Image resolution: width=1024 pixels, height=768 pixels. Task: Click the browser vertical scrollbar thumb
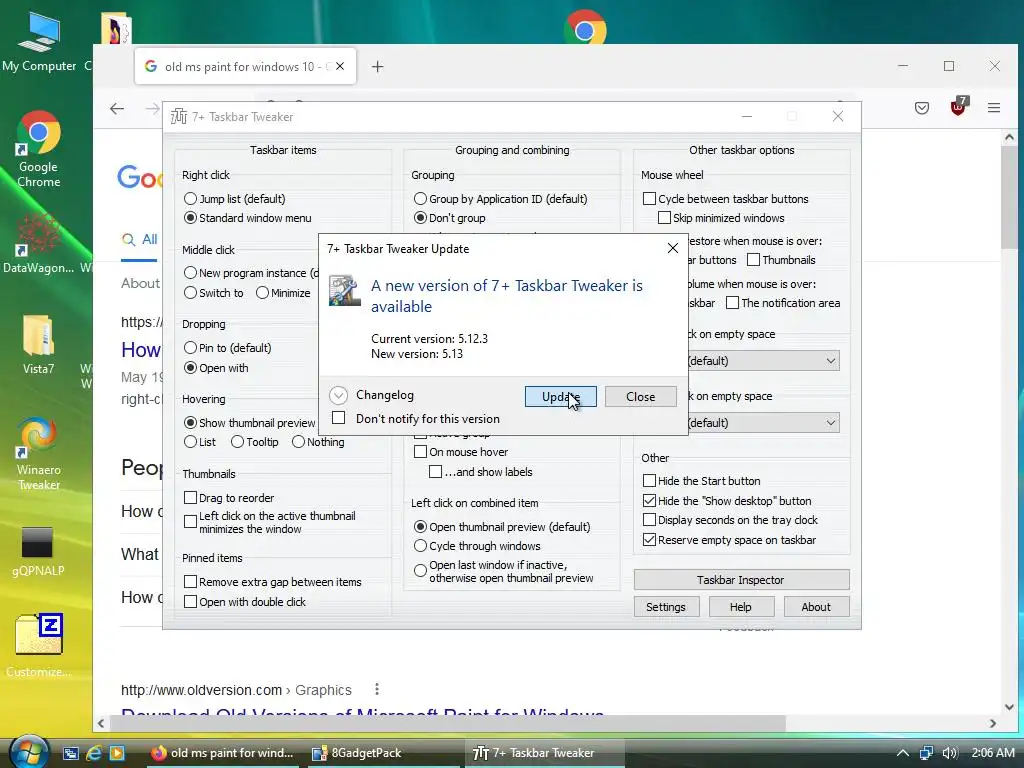coord(1009,197)
